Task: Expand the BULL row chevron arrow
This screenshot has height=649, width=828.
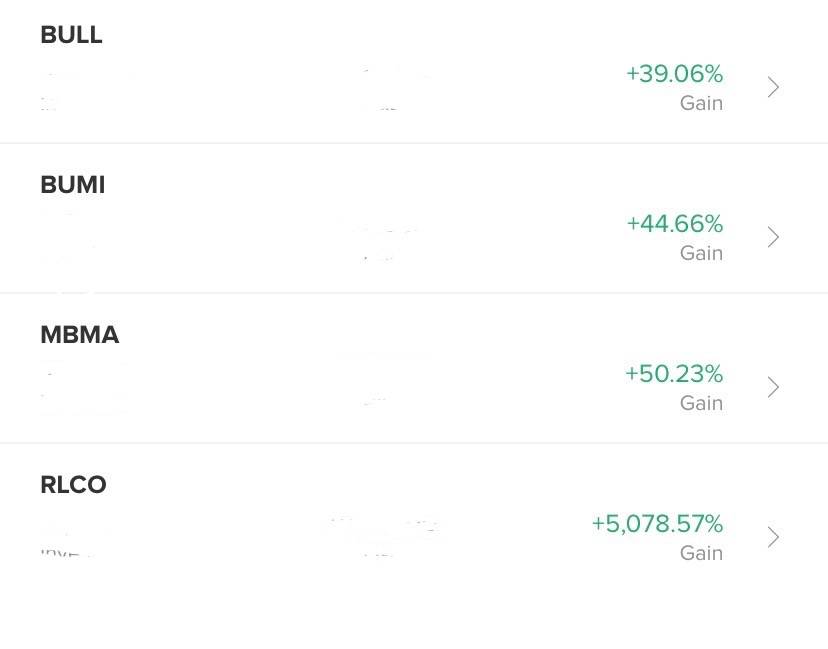Action: (x=773, y=87)
